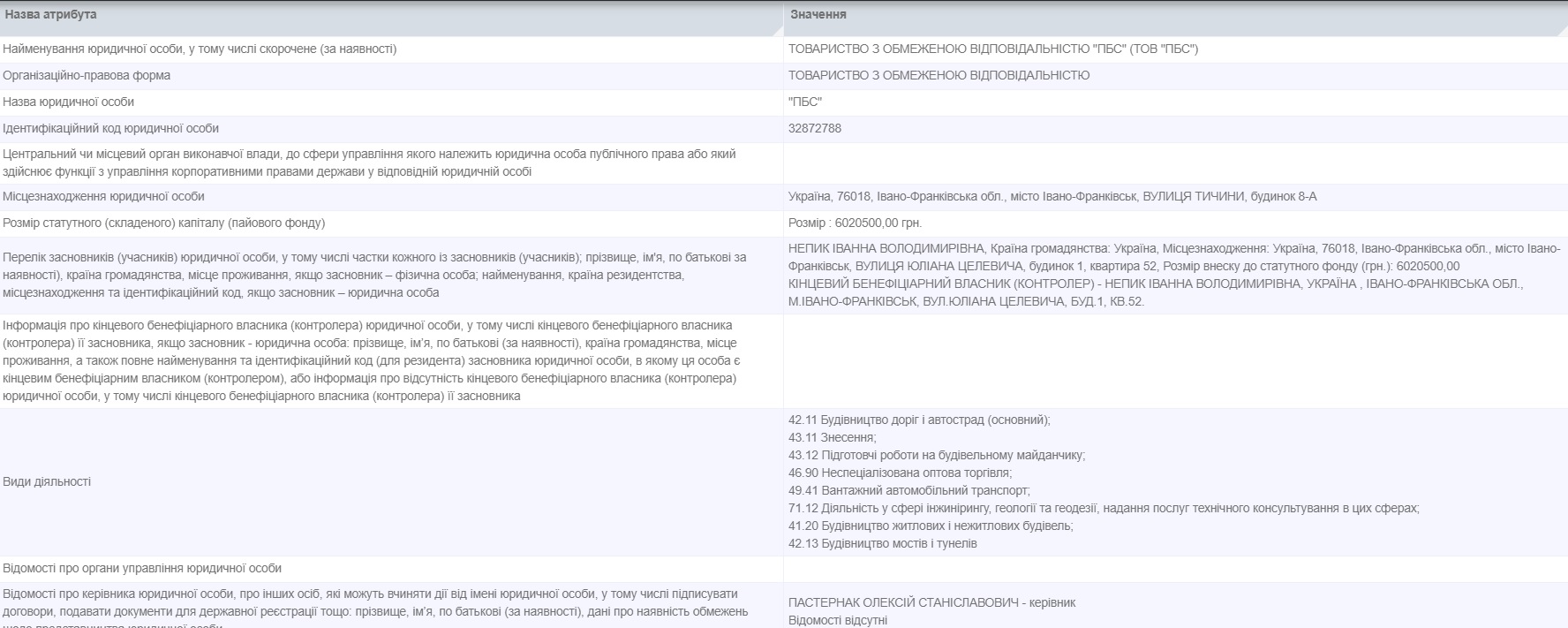Click the "Розмір статутного капіталу" attribute label

click(163, 223)
